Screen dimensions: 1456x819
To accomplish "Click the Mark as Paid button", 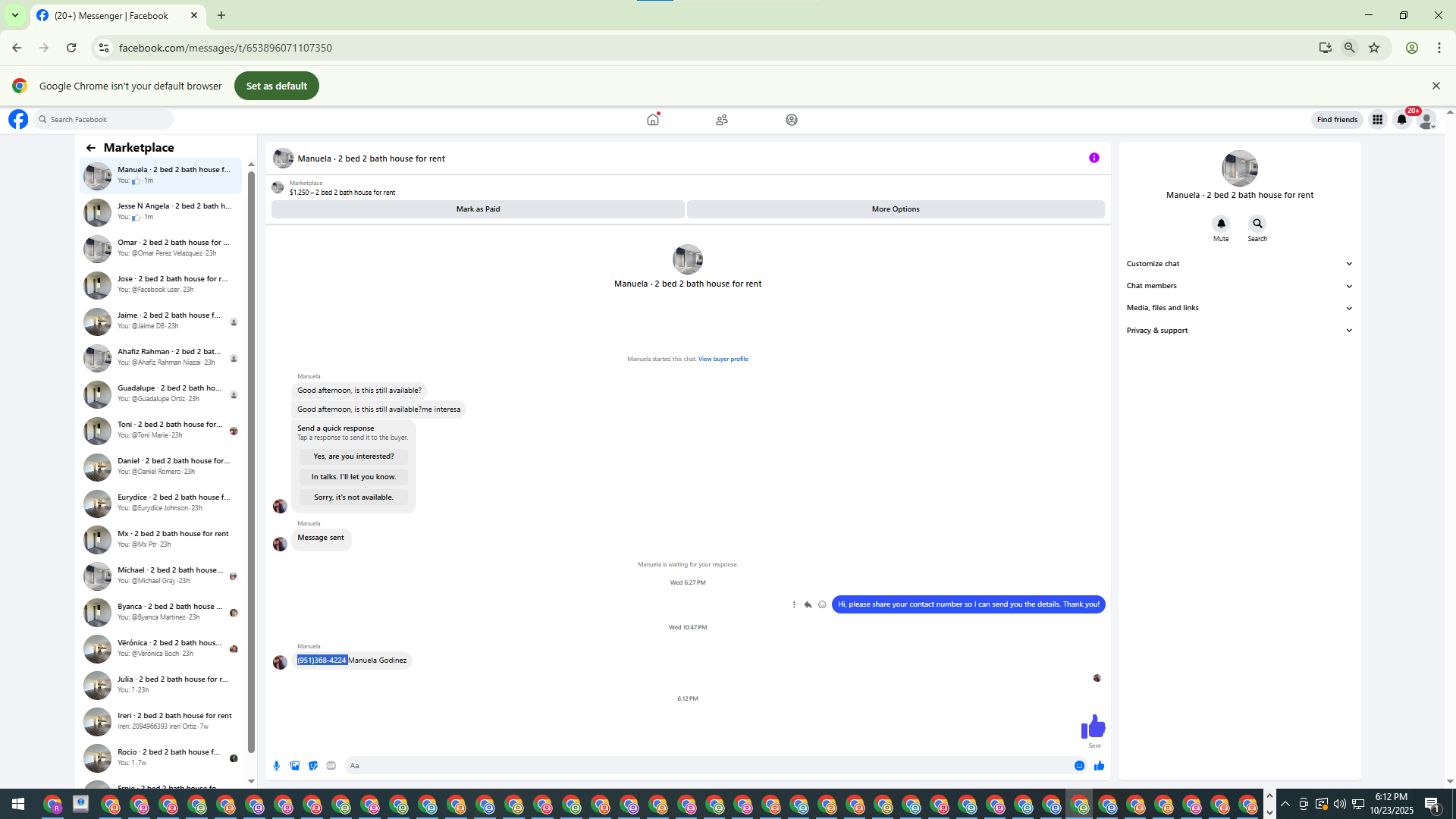I will 478,209.
